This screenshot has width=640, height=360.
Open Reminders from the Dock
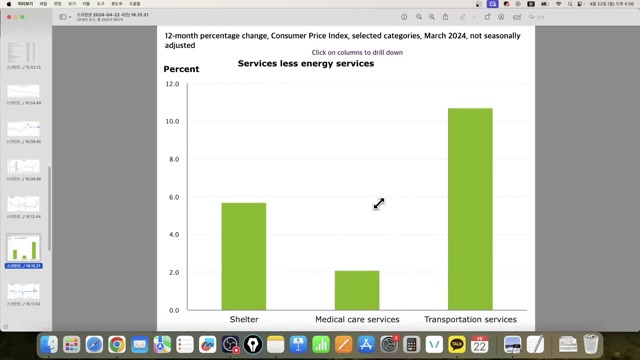point(185,344)
